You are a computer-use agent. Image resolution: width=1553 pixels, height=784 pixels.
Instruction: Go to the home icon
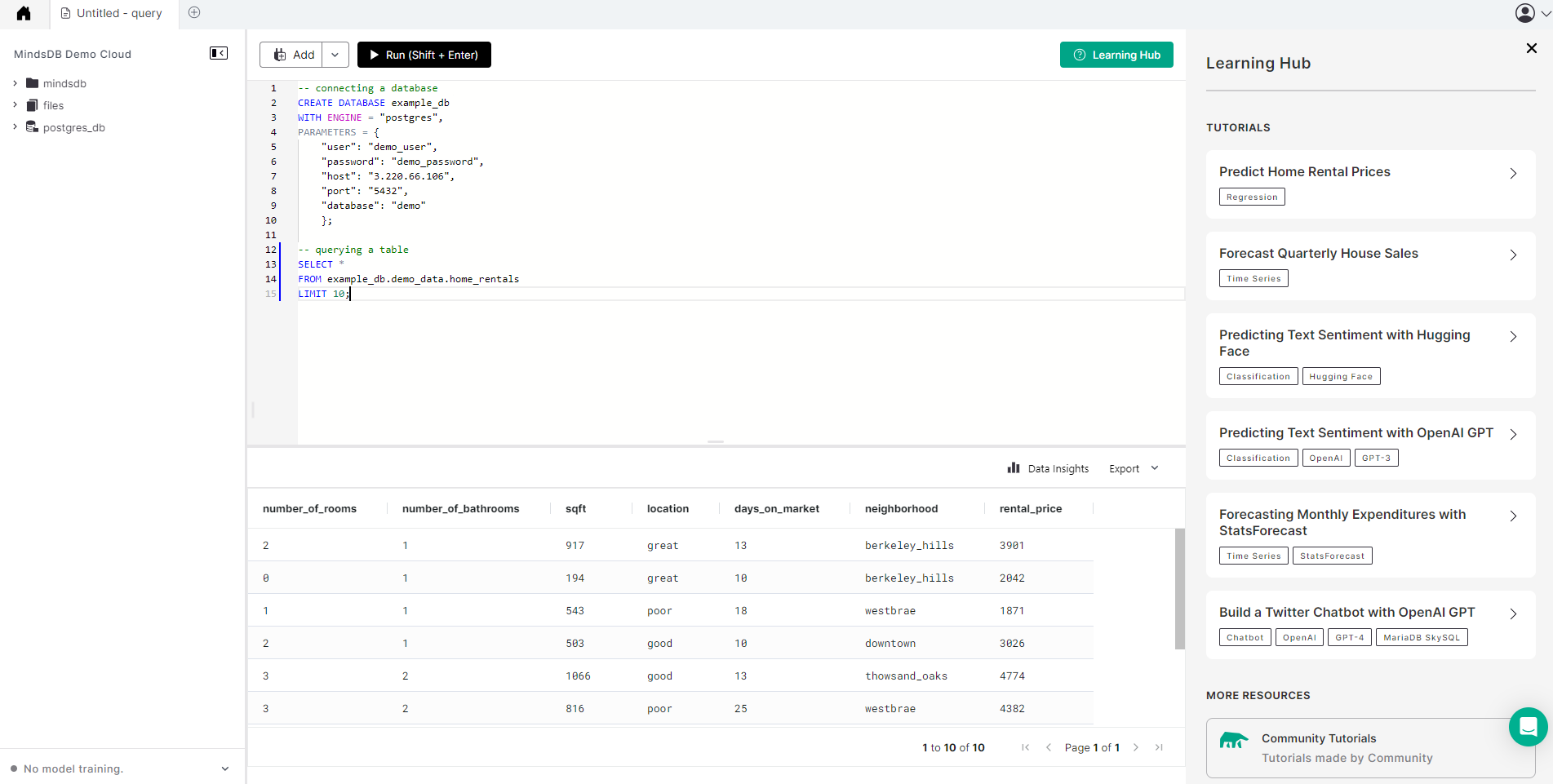pos(24,13)
